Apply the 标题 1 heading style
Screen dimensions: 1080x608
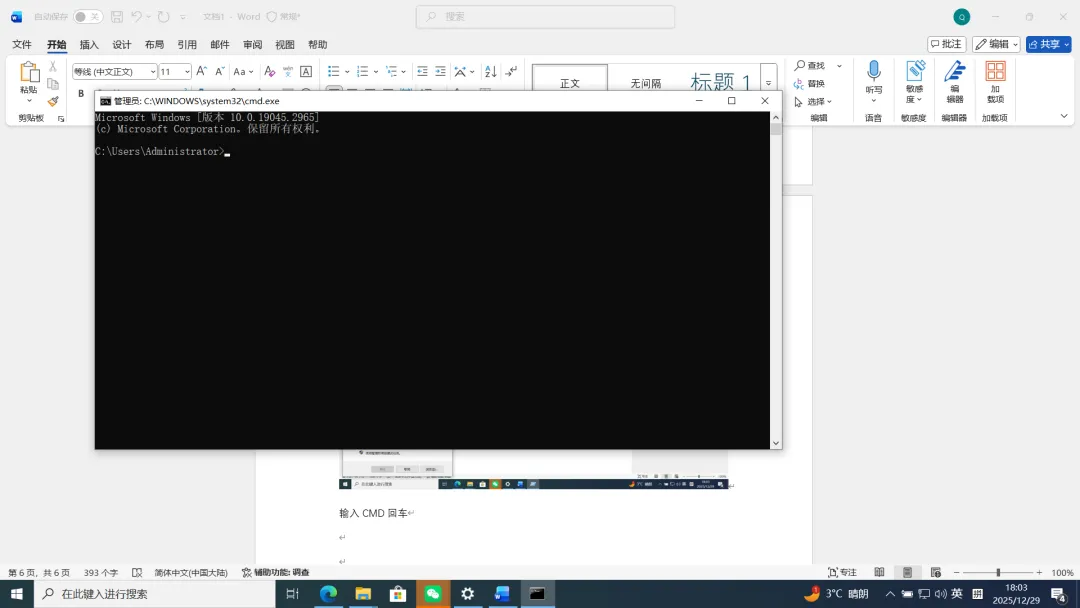click(x=720, y=83)
